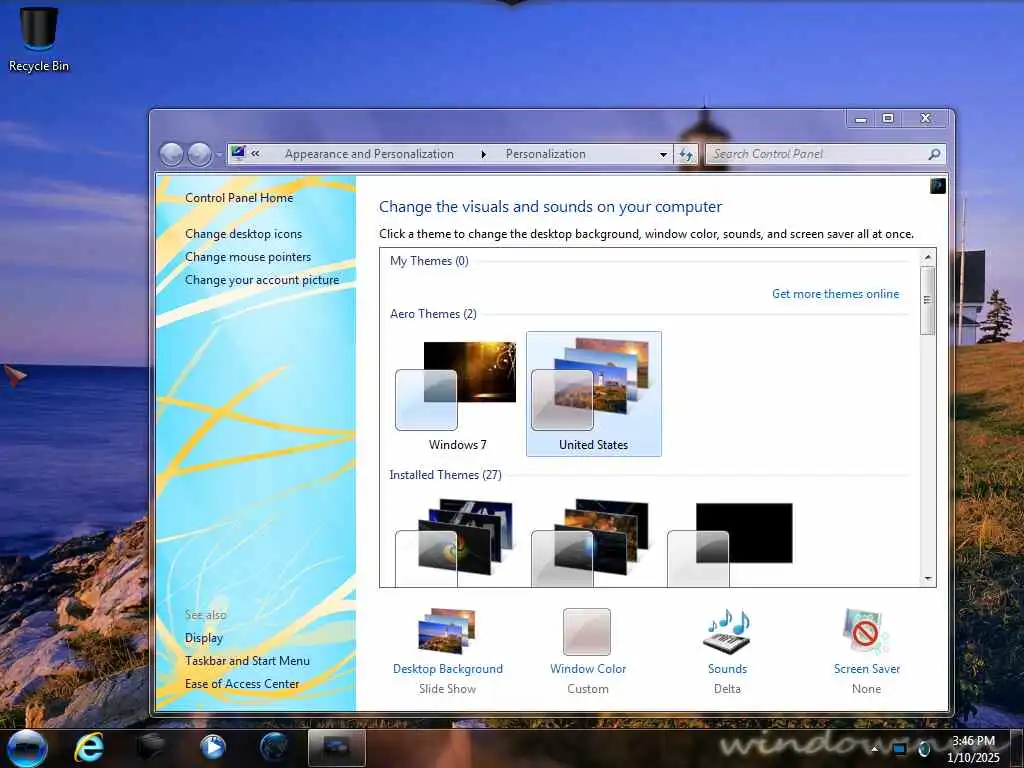
Task: Click the themes list scroll-down arrow
Action: (x=927, y=579)
